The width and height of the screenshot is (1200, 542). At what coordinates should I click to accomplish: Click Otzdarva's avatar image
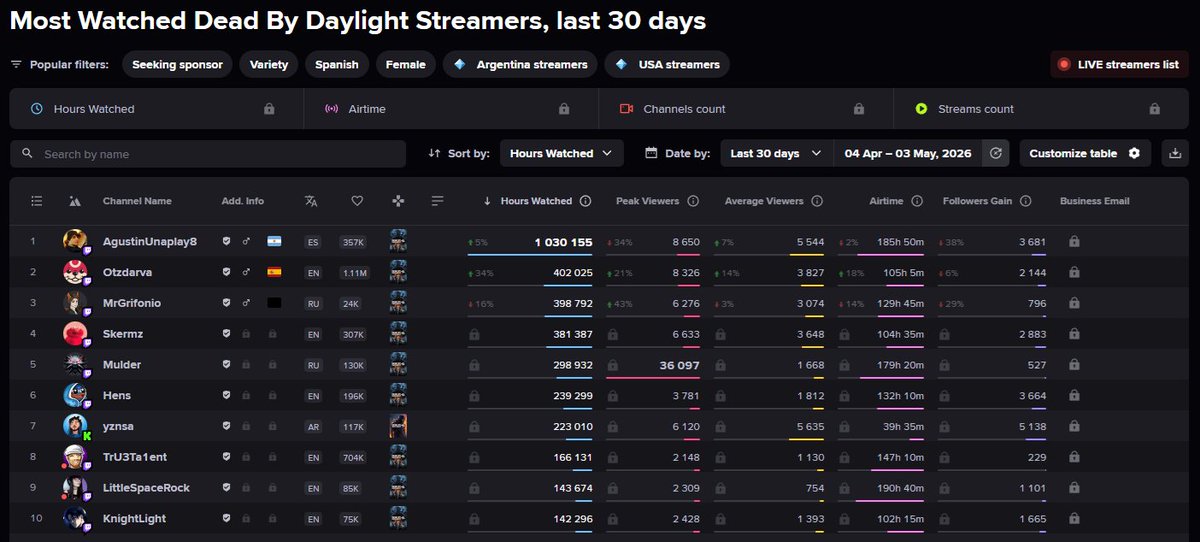75,272
